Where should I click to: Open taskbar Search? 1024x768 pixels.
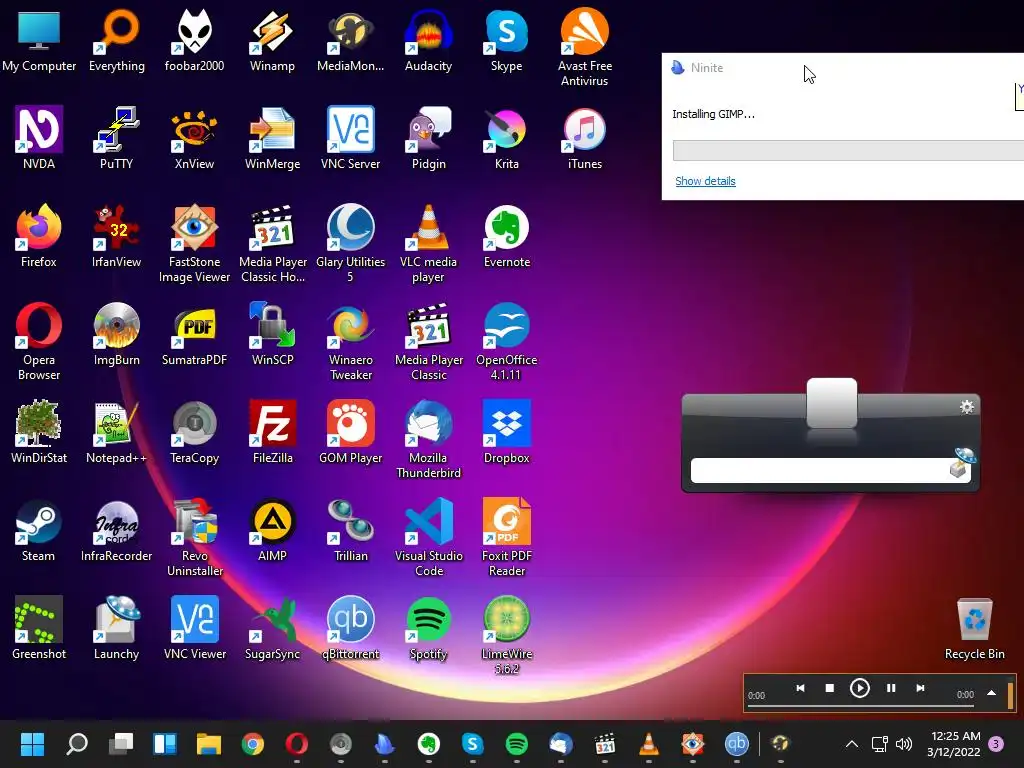click(77, 744)
